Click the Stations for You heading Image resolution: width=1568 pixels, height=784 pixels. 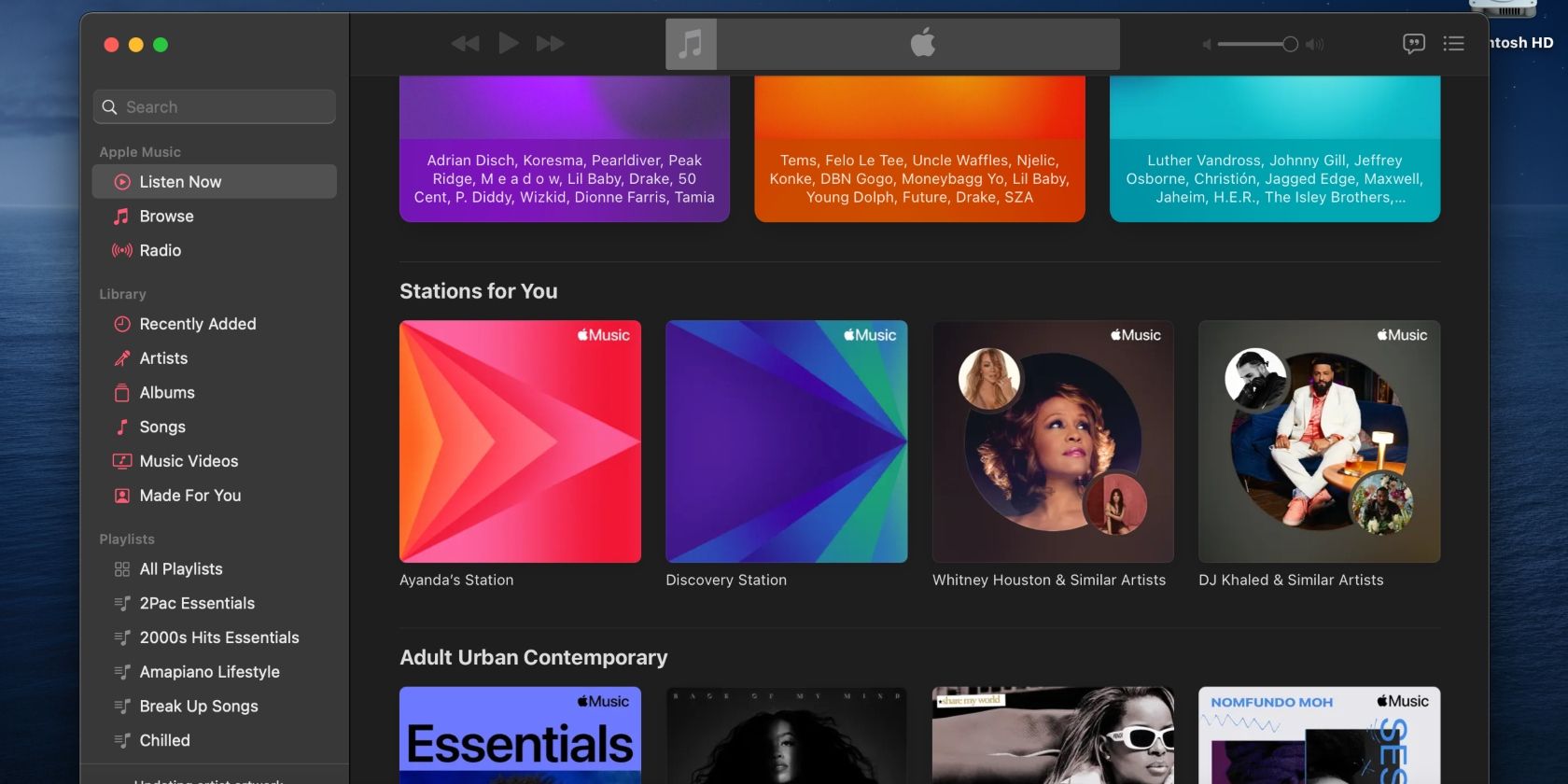pyautogui.click(x=479, y=291)
